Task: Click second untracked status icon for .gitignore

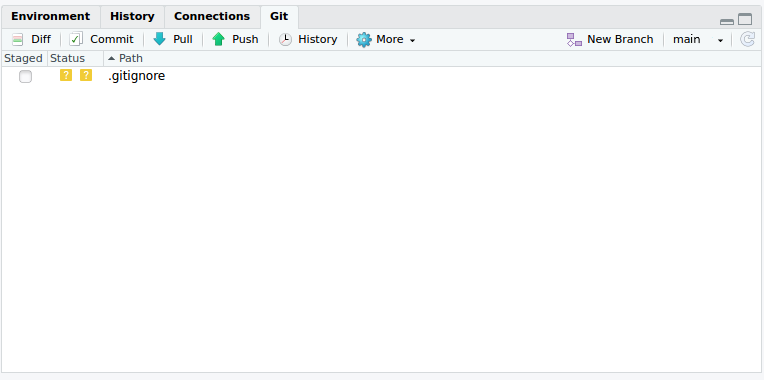Action: [x=86, y=76]
